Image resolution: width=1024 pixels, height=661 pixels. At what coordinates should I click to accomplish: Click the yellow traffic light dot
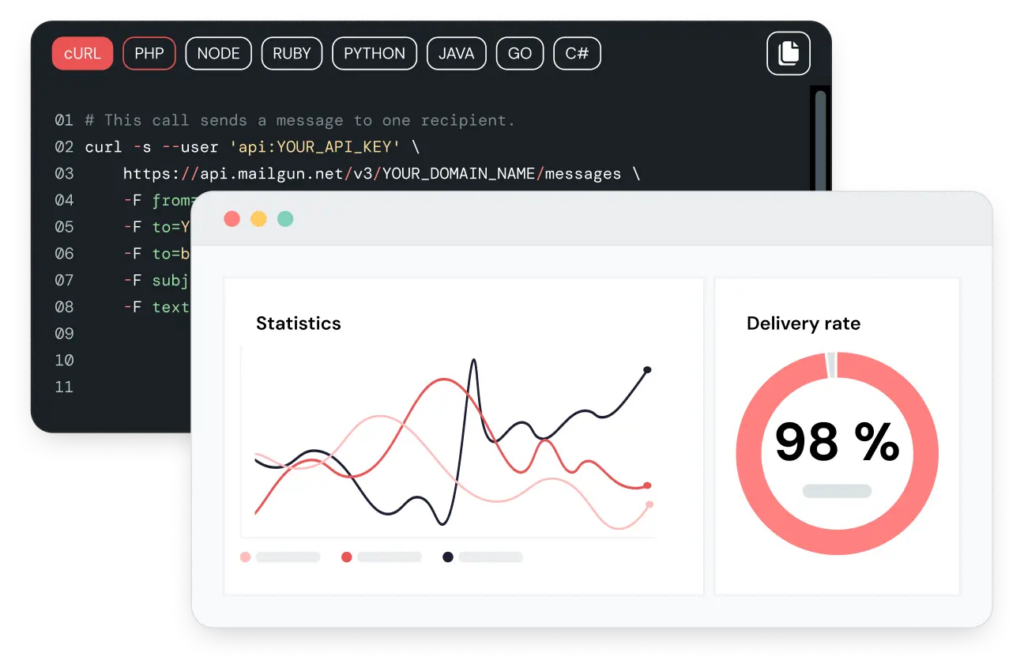click(258, 218)
